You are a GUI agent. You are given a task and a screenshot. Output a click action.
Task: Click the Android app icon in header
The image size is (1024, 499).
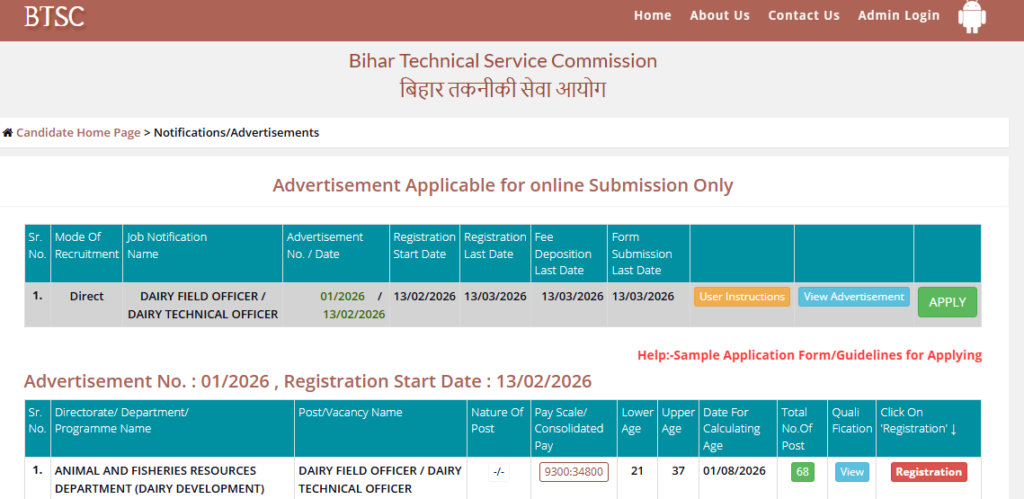click(971, 17)
